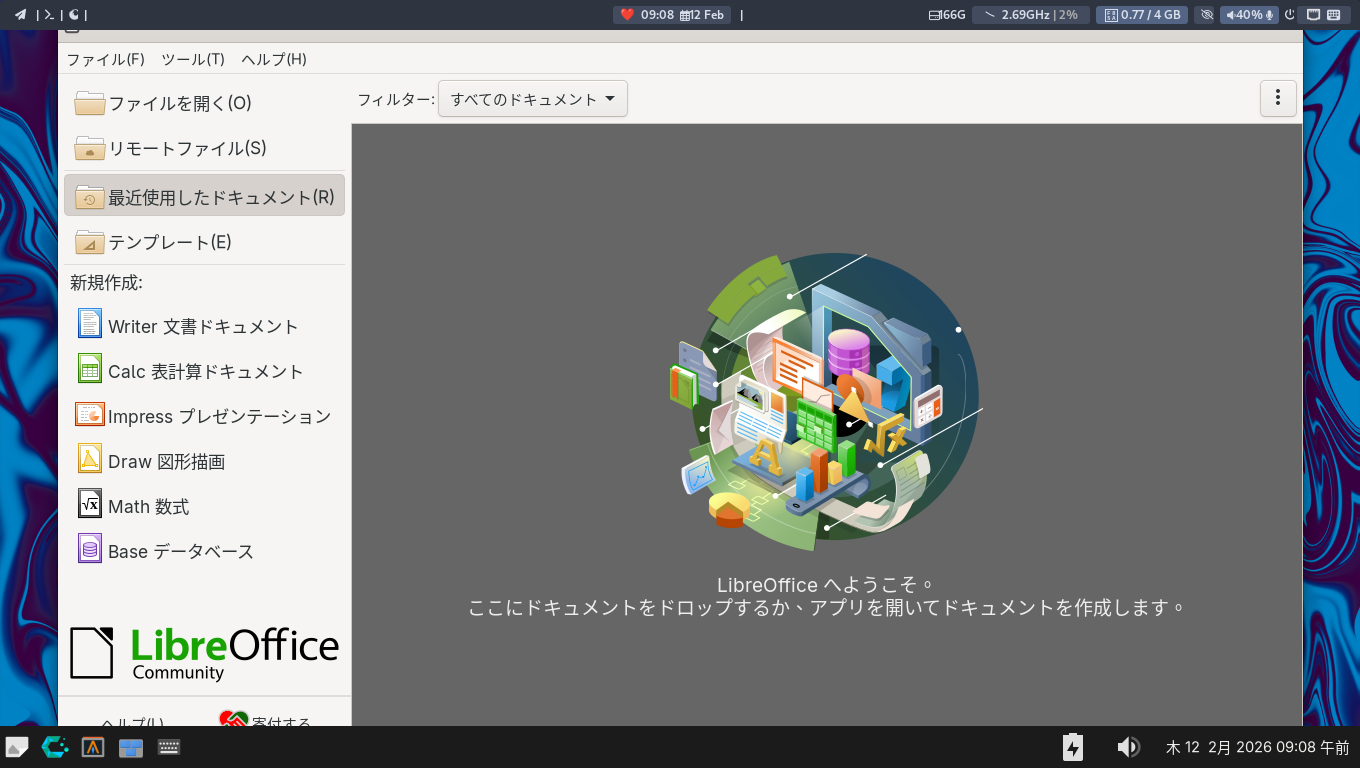Open the Writer 文書ドキュメント icon
1360x768 pixels.
[90, 324]
